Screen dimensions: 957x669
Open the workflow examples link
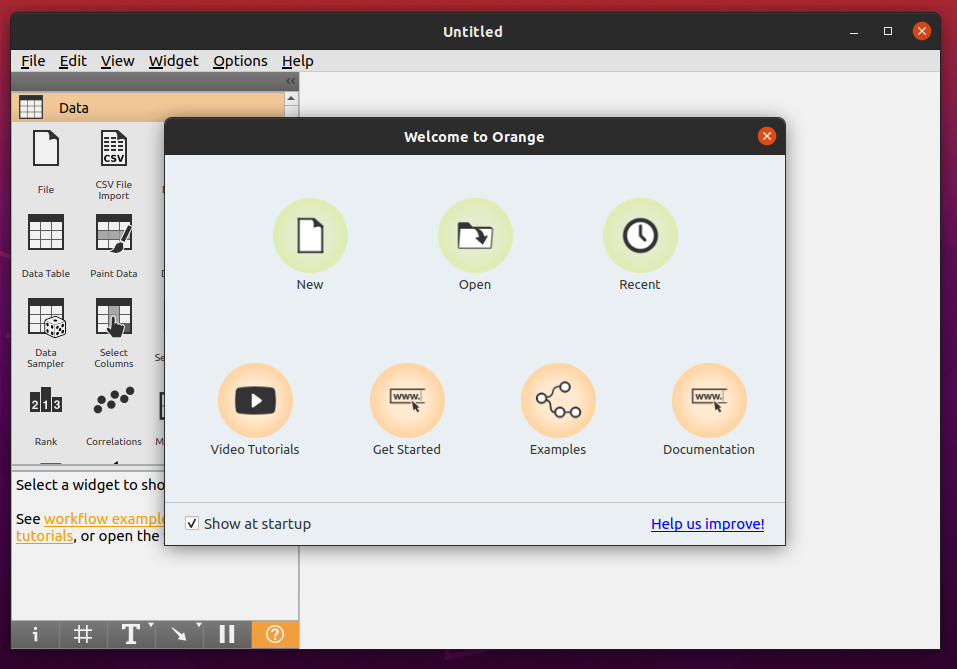[x=104, y=519]
